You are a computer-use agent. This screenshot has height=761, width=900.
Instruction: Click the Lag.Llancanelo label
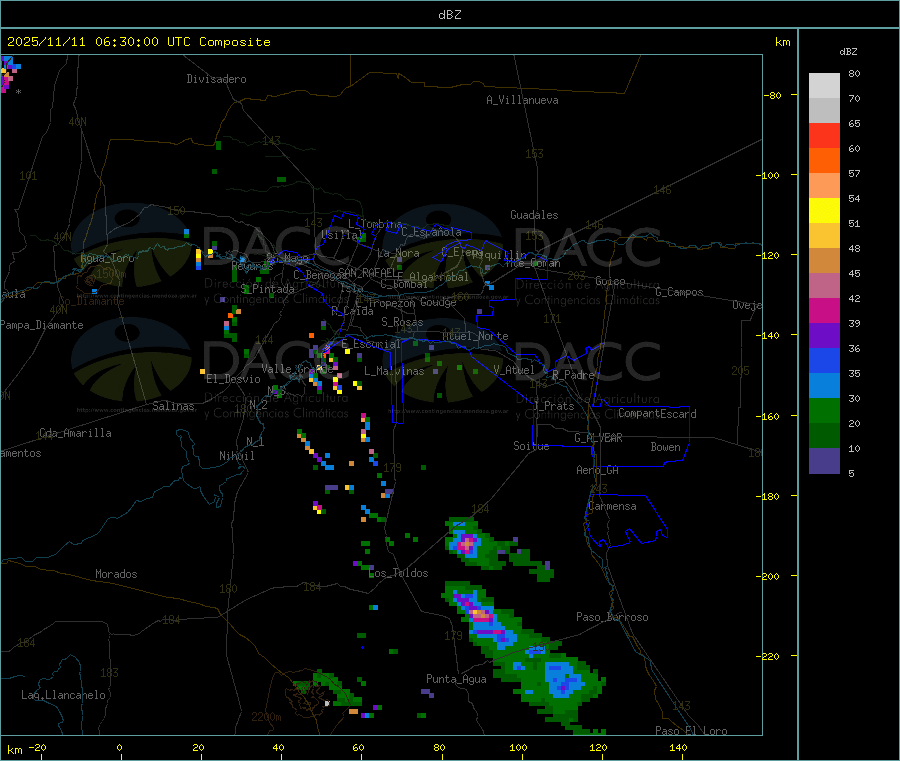click(x=63, y=695)
